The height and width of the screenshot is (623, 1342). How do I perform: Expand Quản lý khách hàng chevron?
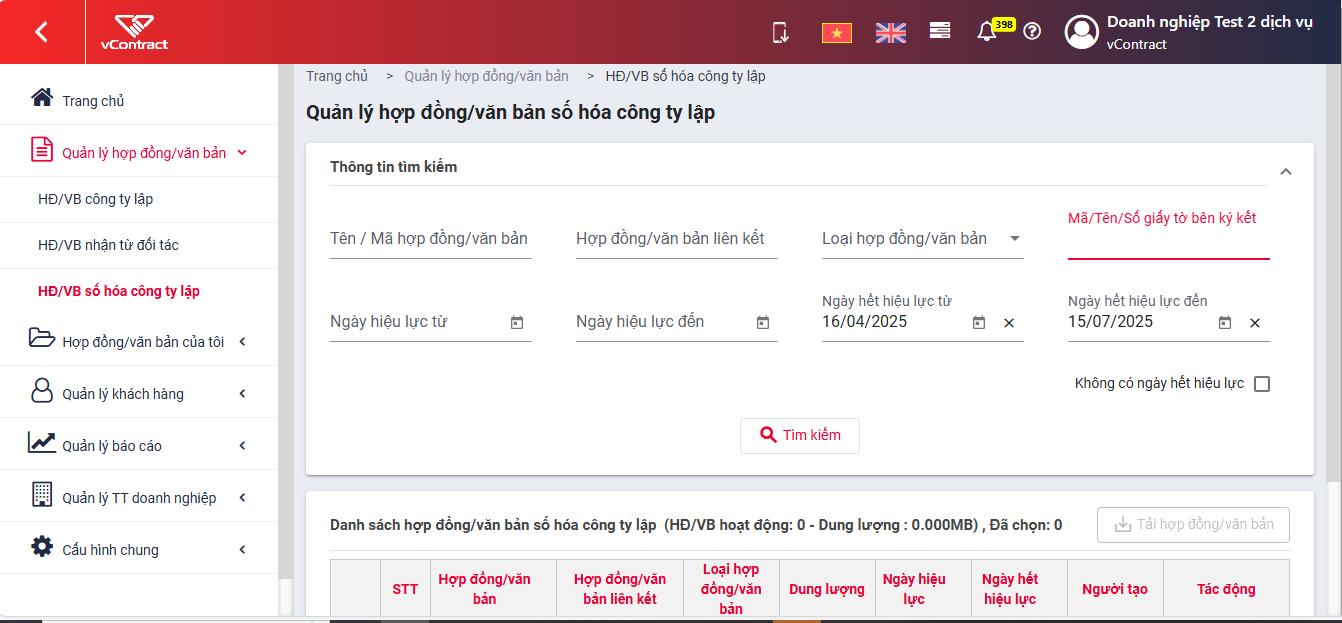(242, 394)
